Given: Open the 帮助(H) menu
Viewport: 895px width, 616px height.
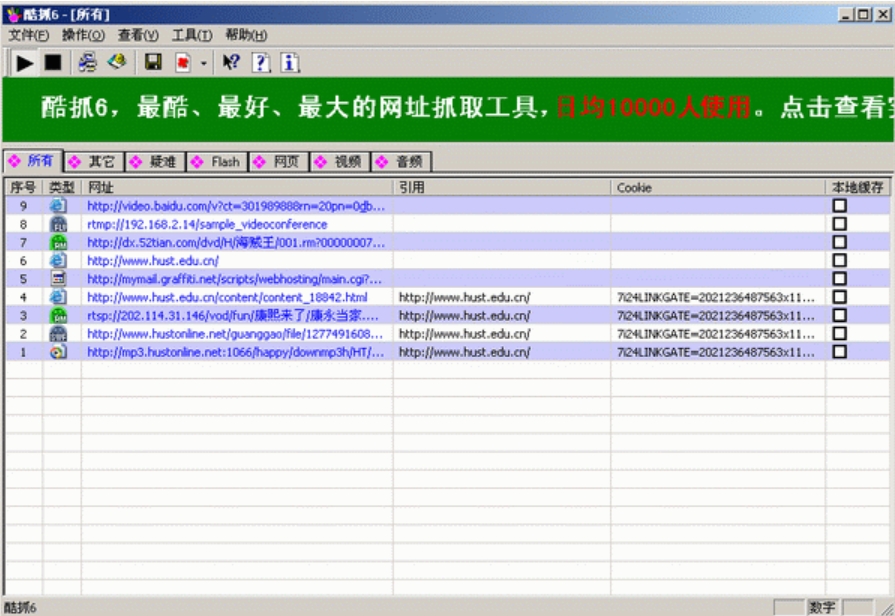Looking at the screenshot, I should coord(246,35).
